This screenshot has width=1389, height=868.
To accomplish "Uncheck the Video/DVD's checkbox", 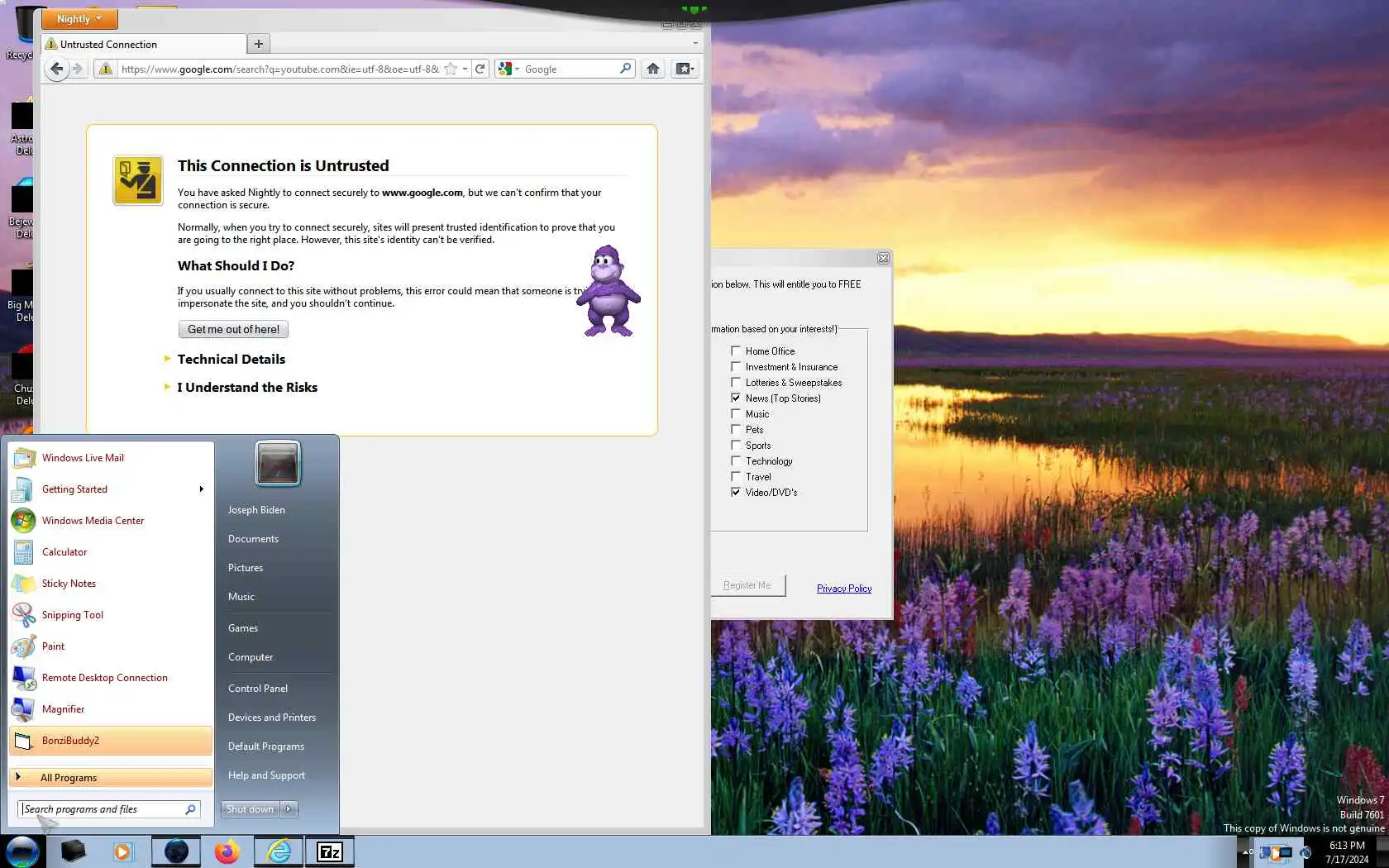I will [736, 492].
